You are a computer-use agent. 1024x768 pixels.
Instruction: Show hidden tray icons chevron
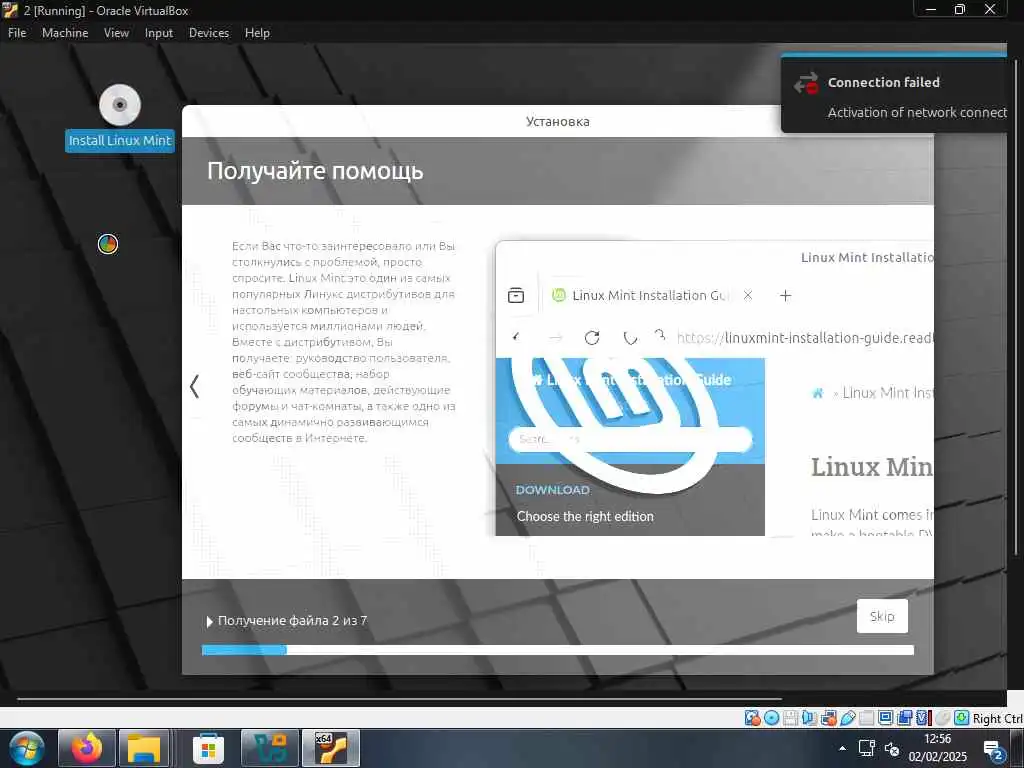pyautogui.click(x=842, y=748)
